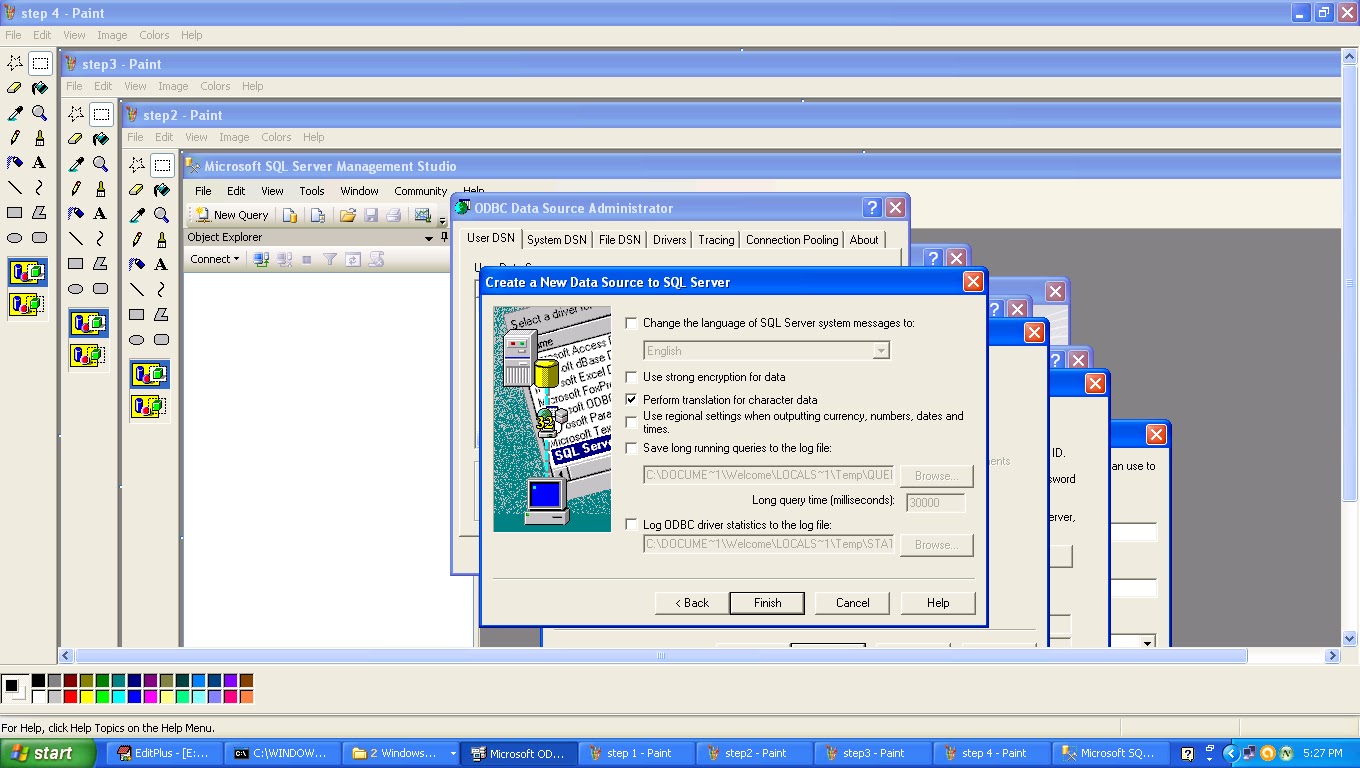Screen dimensions: 1360x768
Task: Choose the Eraser tool in step 4 Paint
Action: (15, 88)
